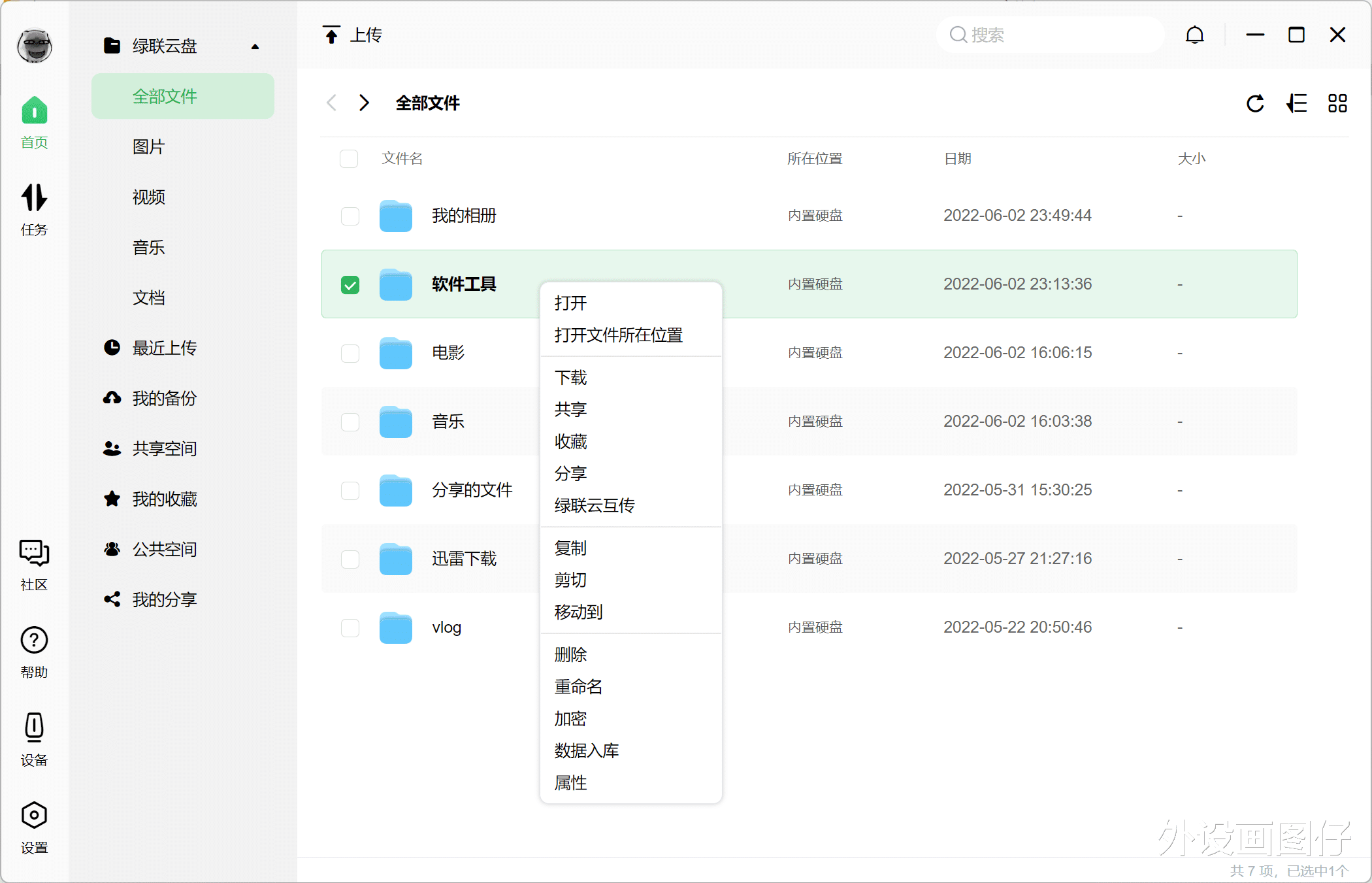
Task: Open the sort order dropdown icon
Action: (1297, 103)
